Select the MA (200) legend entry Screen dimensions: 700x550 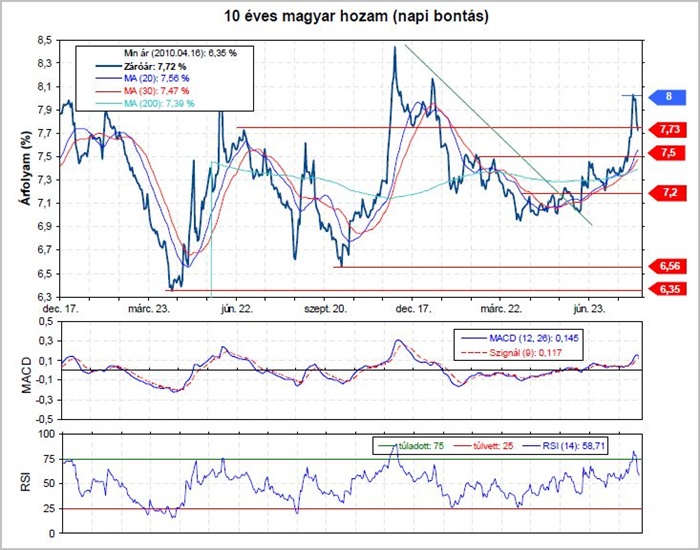pyautogui.click(x=150, y=103)
